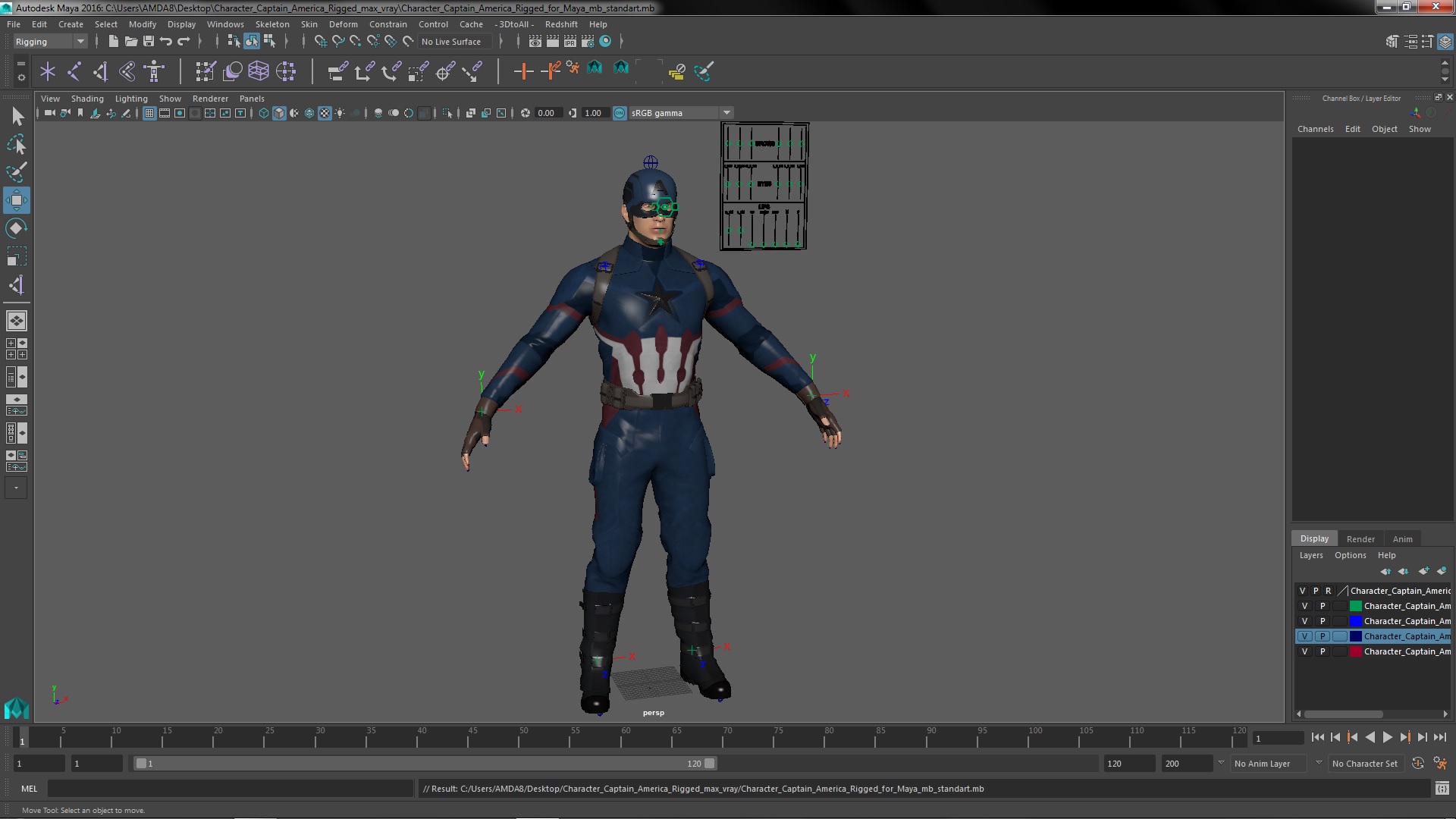
Task: Toggle visibility V of blue layer
Action: tap(1304, 621)
